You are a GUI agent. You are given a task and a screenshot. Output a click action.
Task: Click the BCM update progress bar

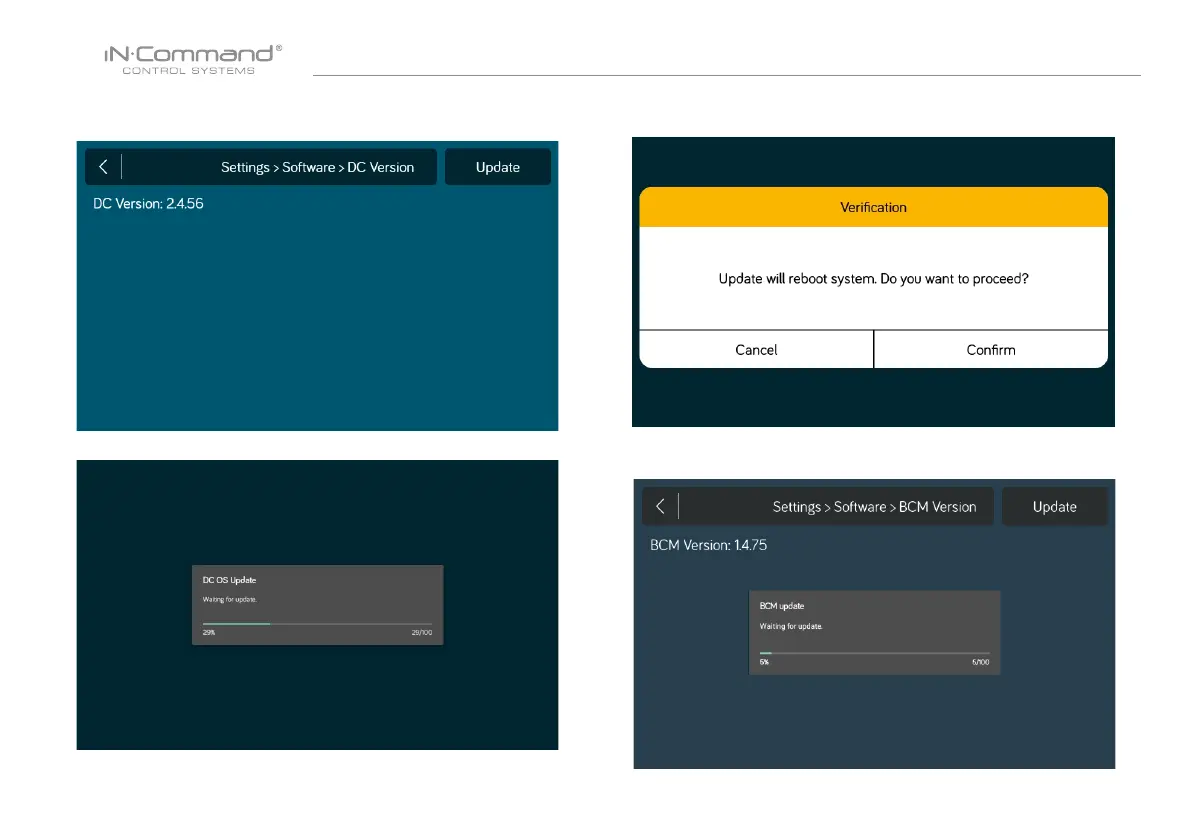coord(874,653)
